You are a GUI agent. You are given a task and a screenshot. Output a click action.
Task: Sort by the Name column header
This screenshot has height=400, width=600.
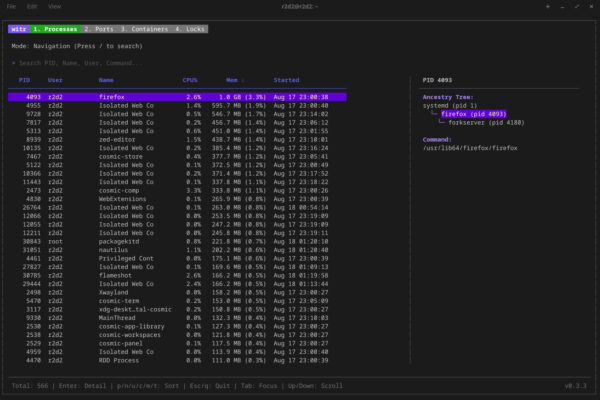pos(106,80)
